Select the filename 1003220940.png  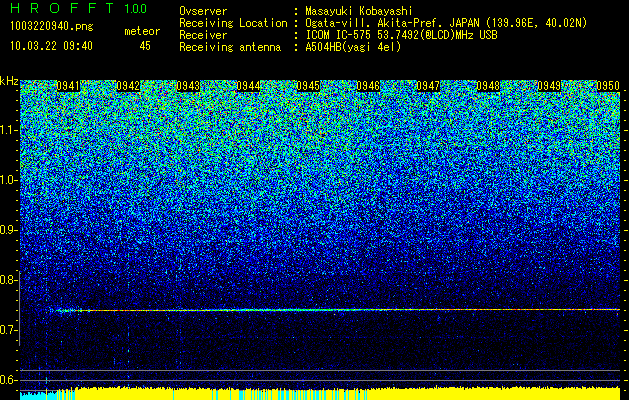click(x=52, y=26)
